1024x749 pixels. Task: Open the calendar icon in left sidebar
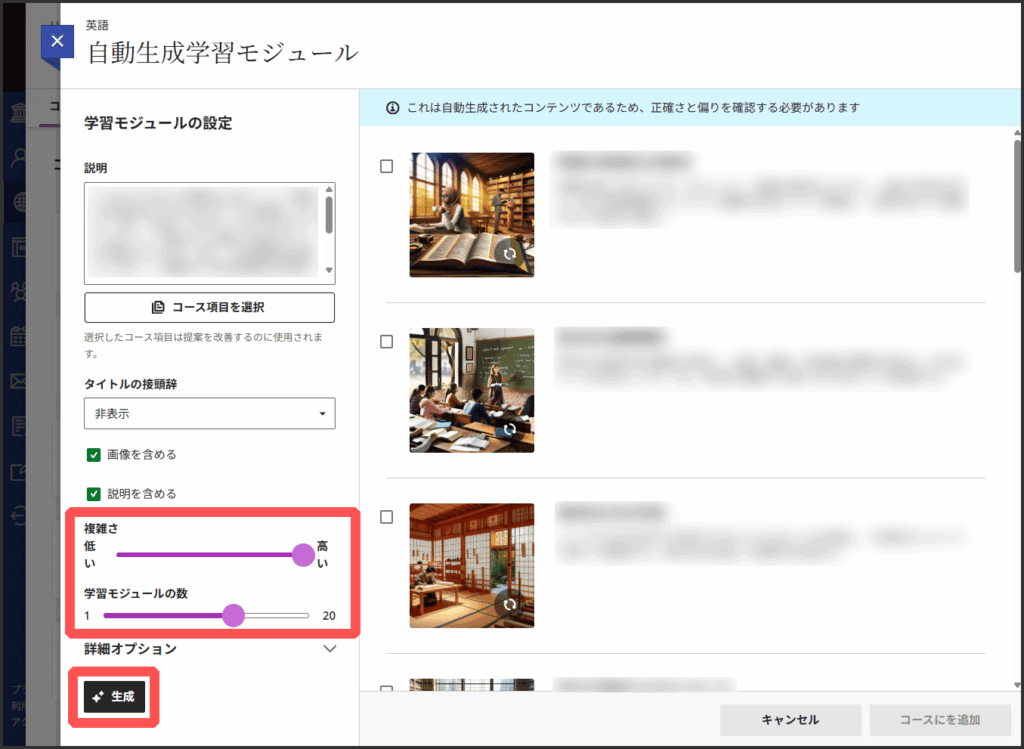[19, 337]
